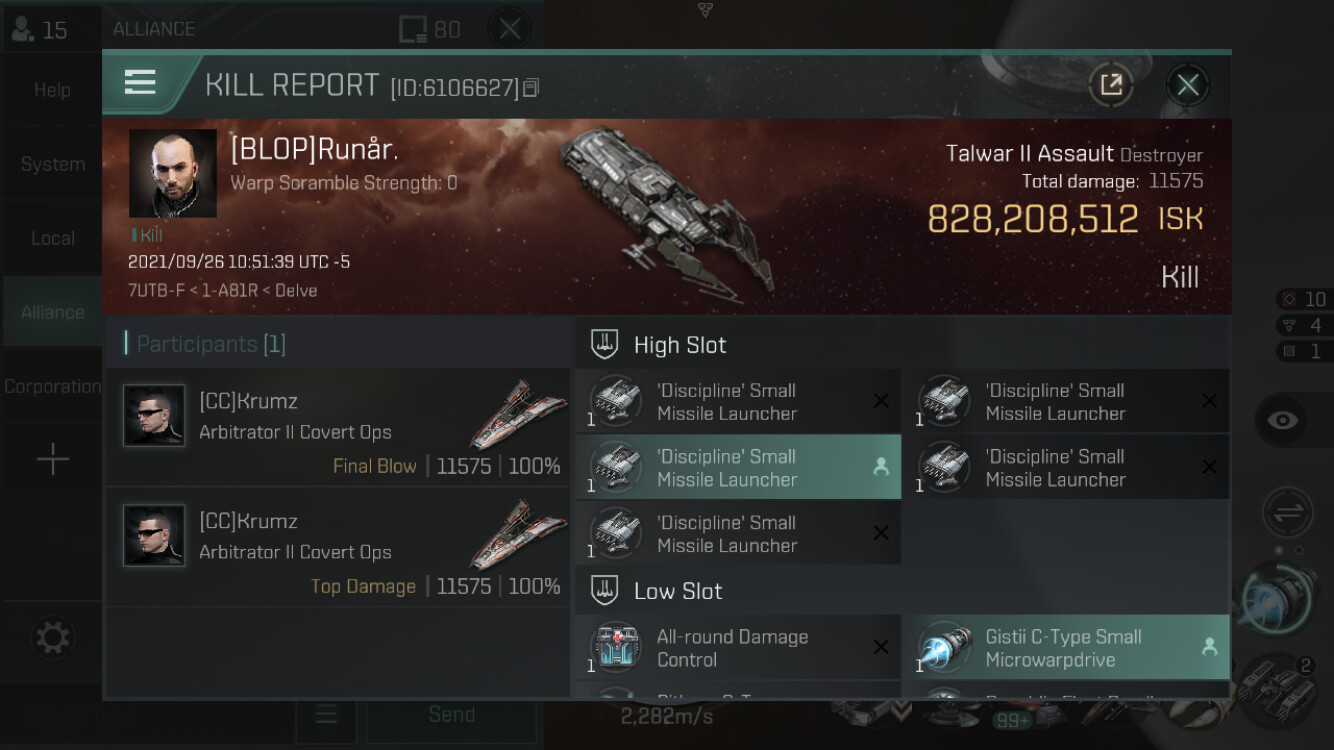Image resolution: width=1334 pixels, height=750 pixels.
Task: Open Runår's character portrait
Action: [x=173, y=173]
